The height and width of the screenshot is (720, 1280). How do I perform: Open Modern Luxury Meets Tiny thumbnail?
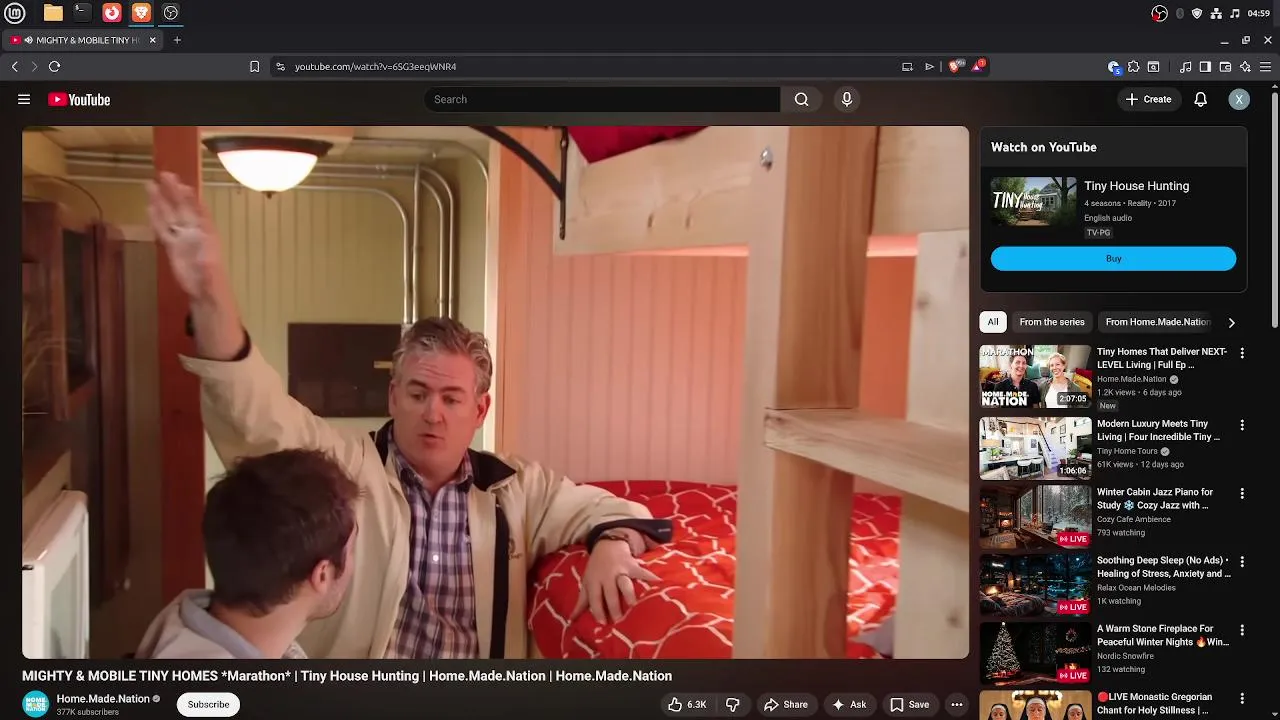pos(1035,448)
